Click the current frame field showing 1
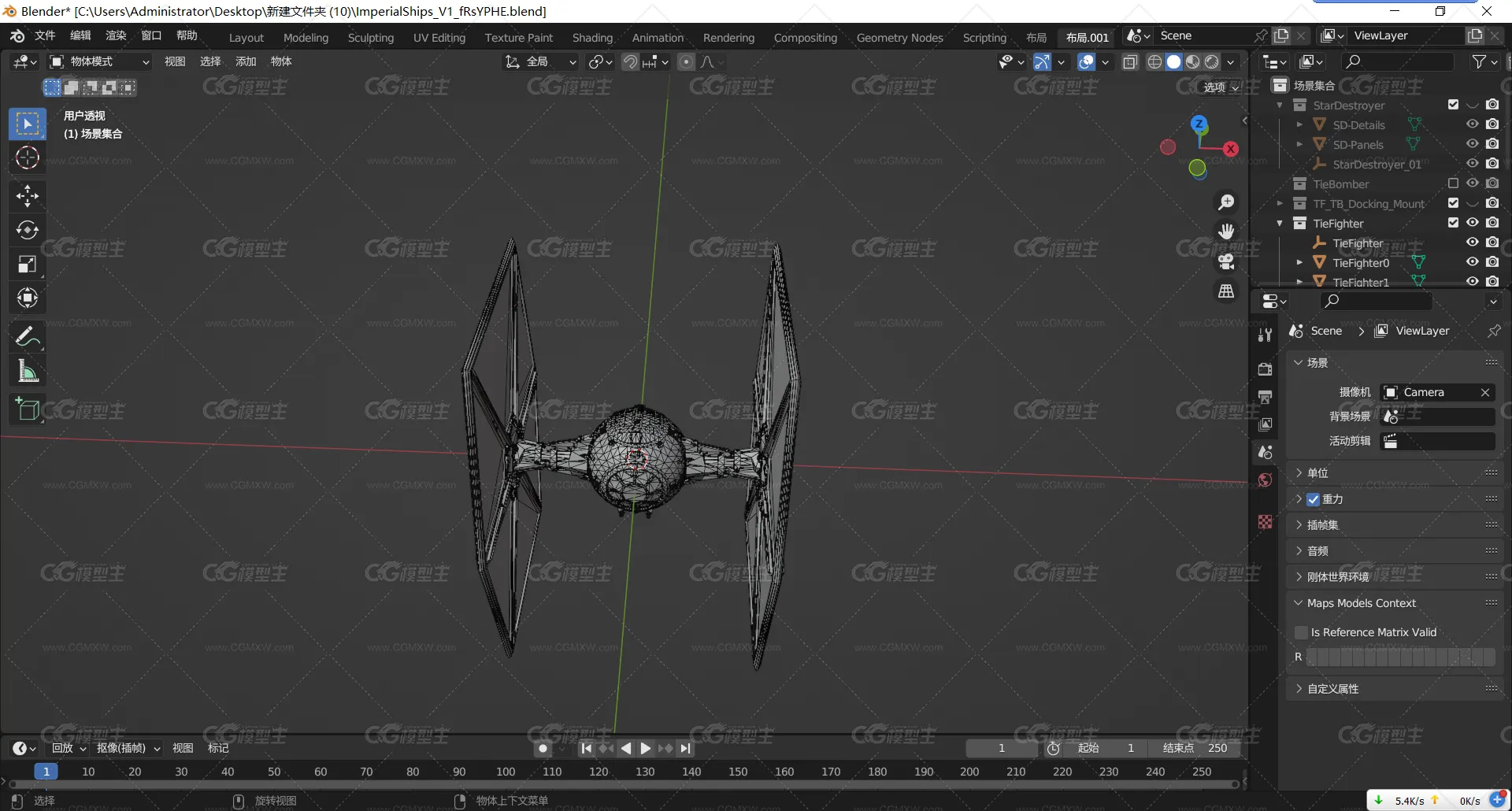This screenshot has height=811, width=1512. pyautogui.click(x=1002, y=748)
